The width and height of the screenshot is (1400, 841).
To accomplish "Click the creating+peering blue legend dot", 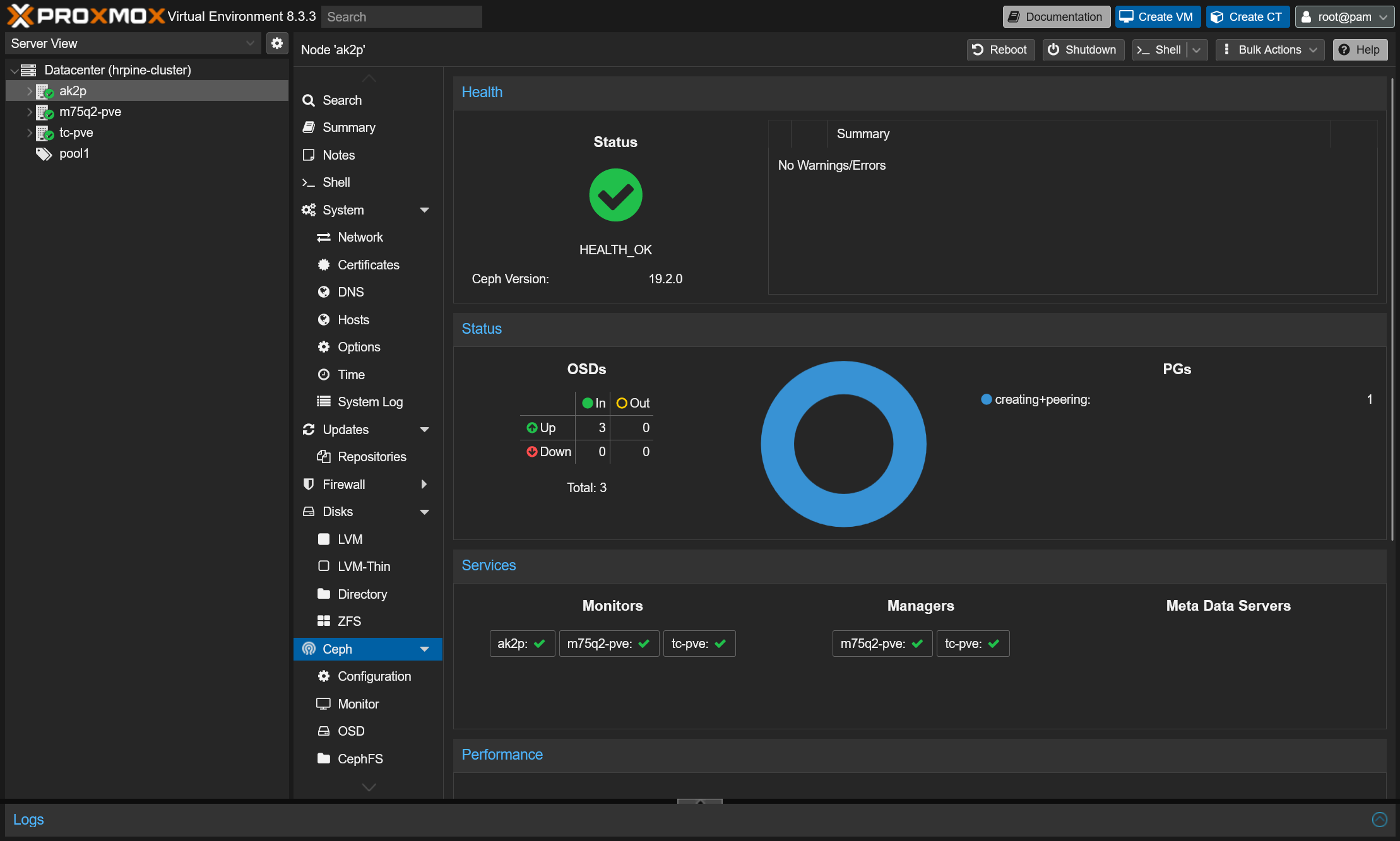I will [986, 399].
